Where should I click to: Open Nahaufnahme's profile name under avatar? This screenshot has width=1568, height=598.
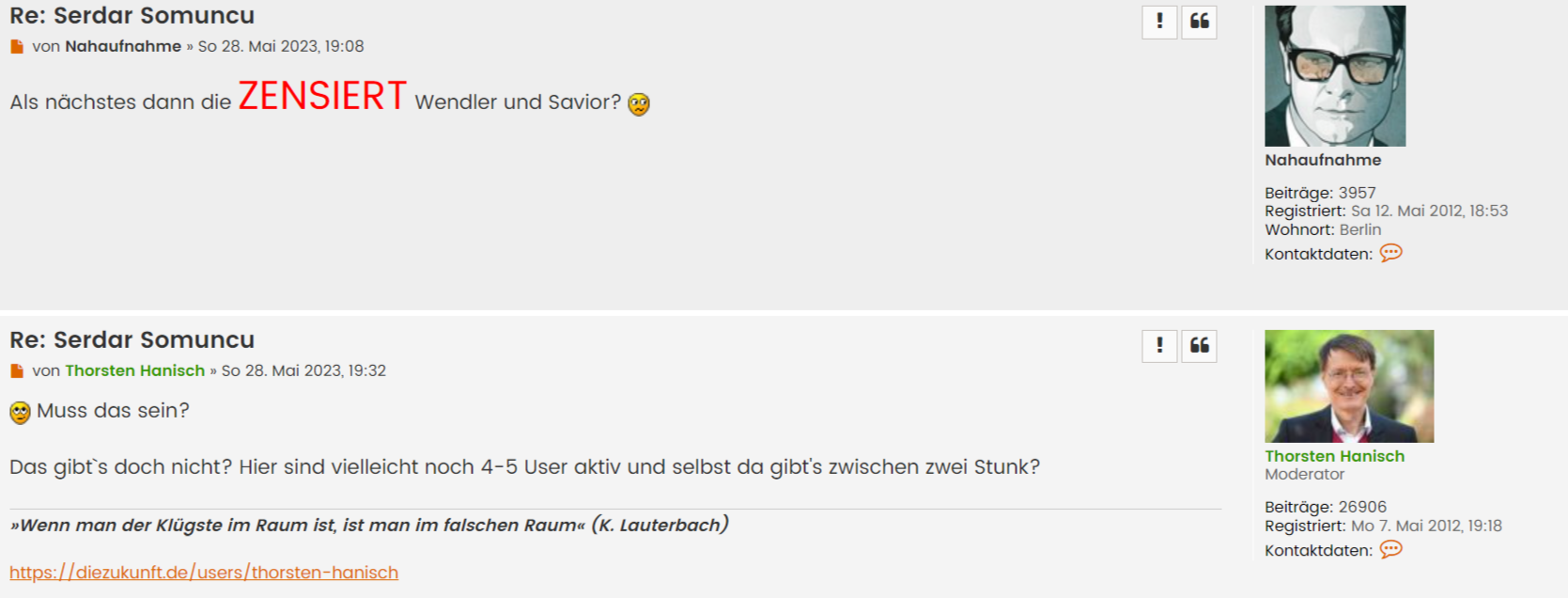1323,160
